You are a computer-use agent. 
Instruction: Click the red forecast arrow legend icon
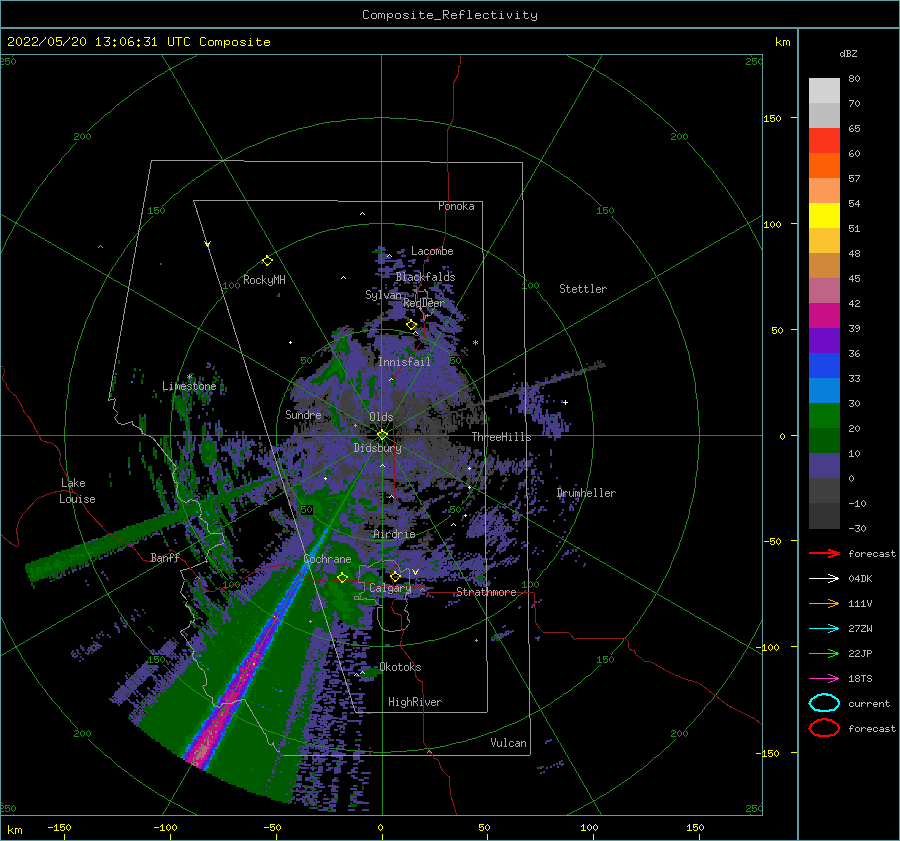pos(824,553)
